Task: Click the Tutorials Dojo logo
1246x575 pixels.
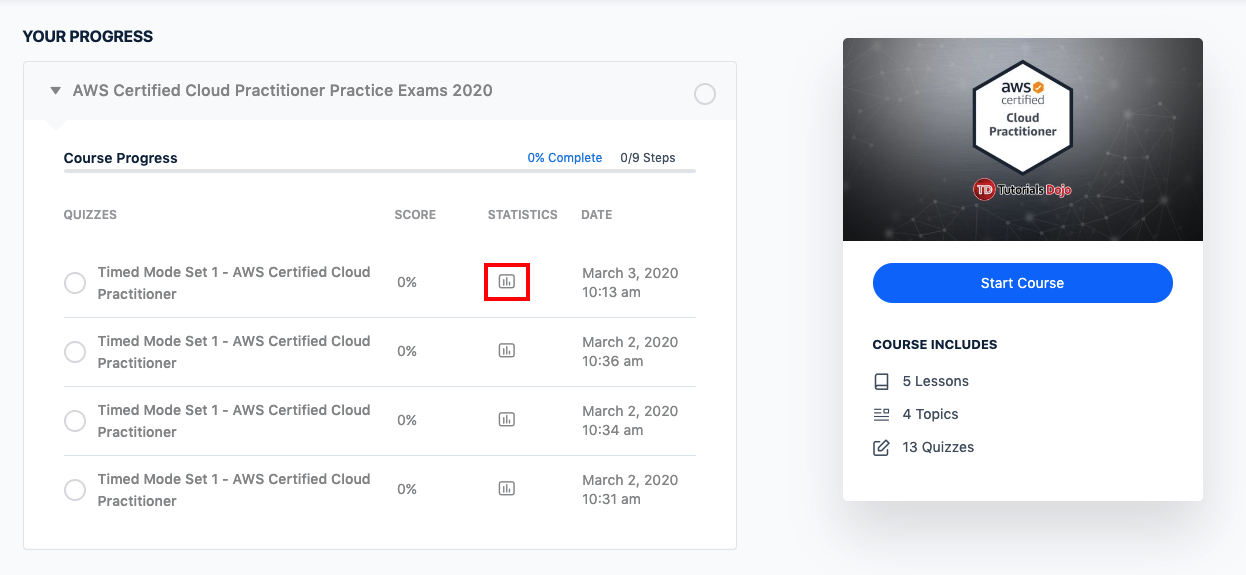Action: (x=1022, y=189)
